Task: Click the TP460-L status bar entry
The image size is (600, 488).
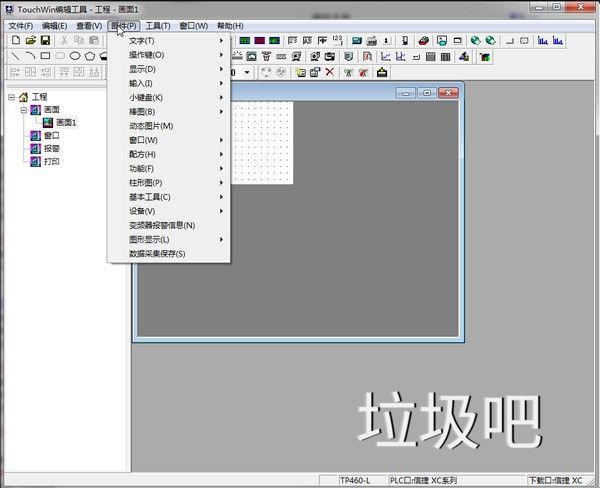Action: coord(355,480)
